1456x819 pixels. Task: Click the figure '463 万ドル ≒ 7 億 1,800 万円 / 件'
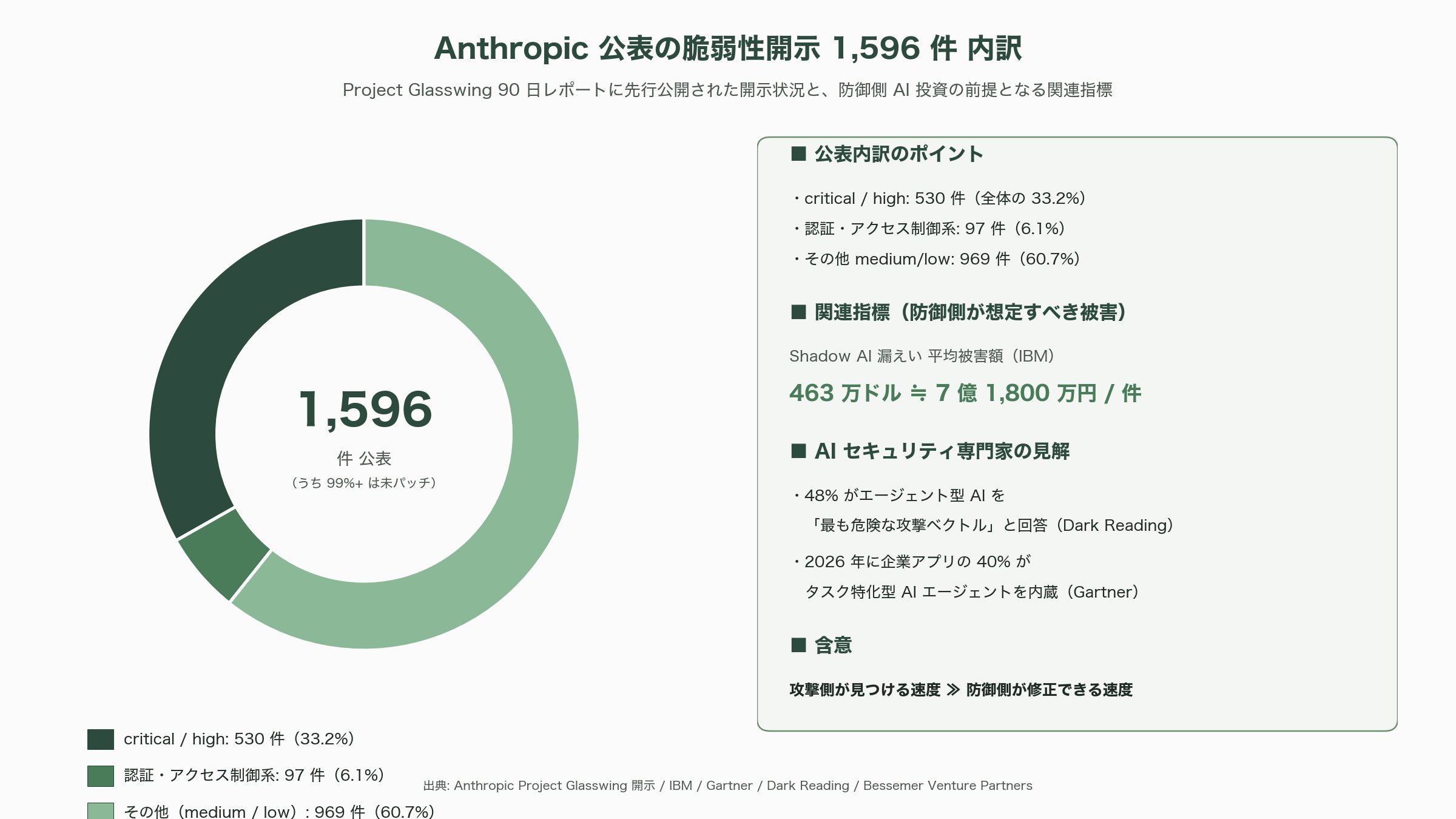coord(965,393)
